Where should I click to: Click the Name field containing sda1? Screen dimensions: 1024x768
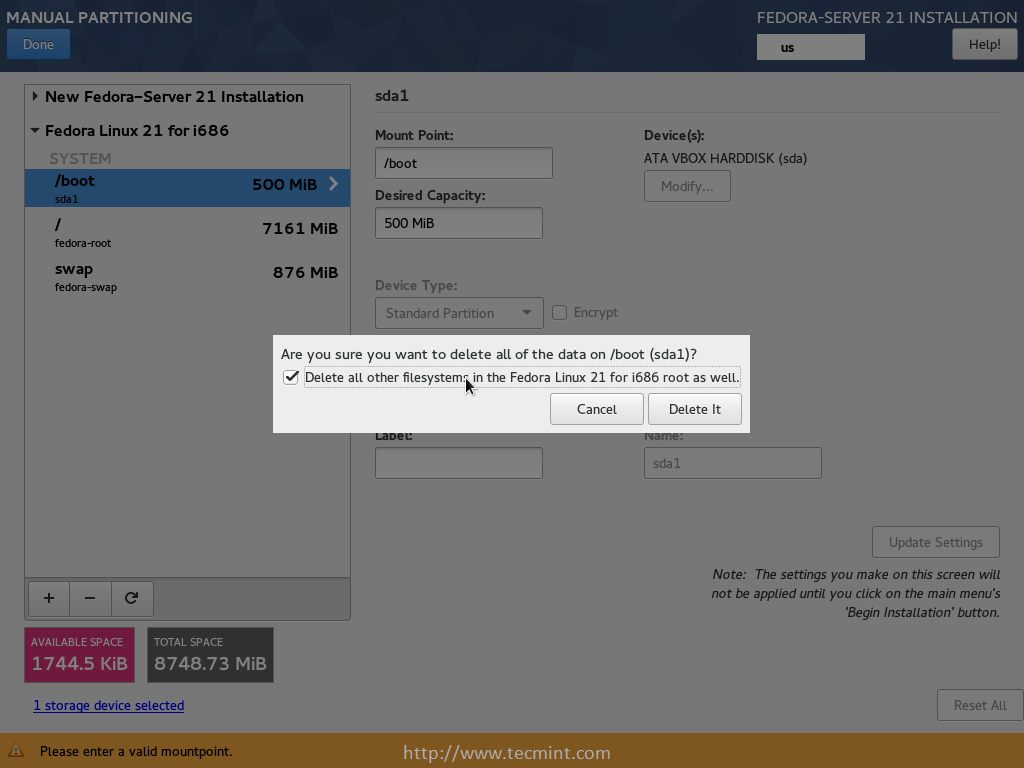733,463
